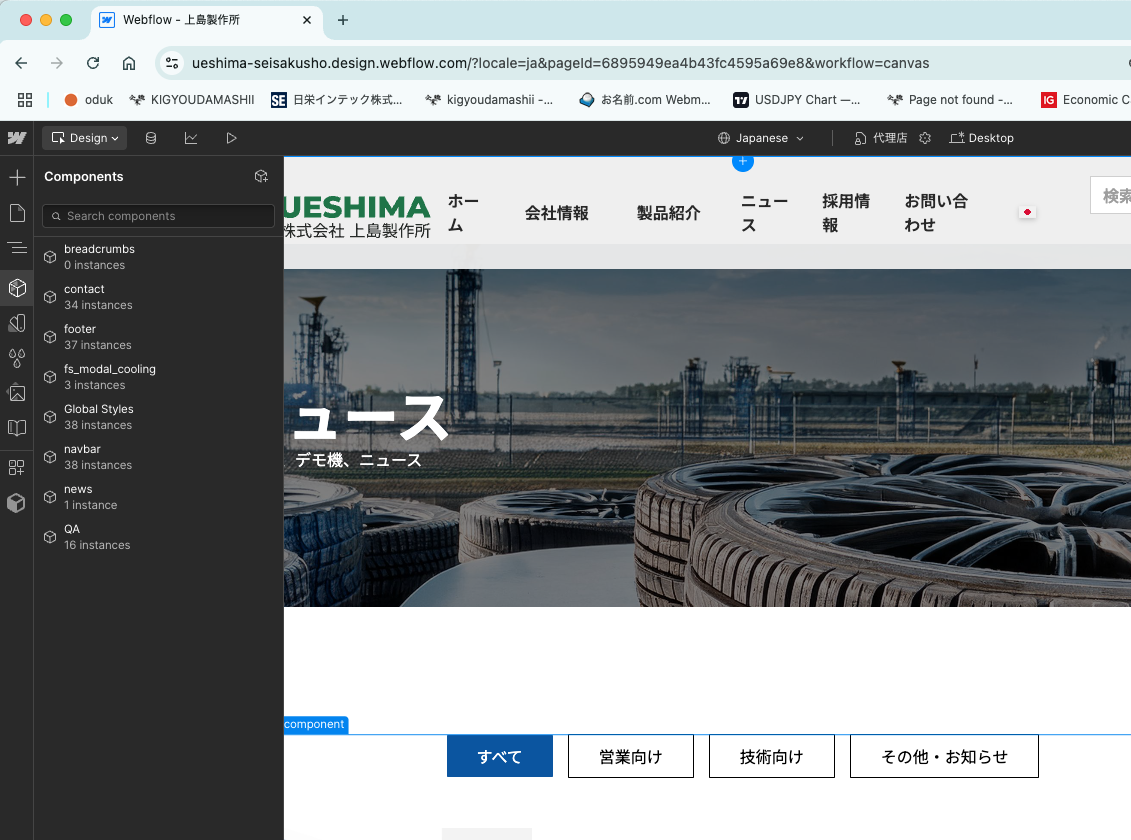Click the 3D cube icon in sidebar
The image size is (1131, 840).
click(x=17, y=503)
